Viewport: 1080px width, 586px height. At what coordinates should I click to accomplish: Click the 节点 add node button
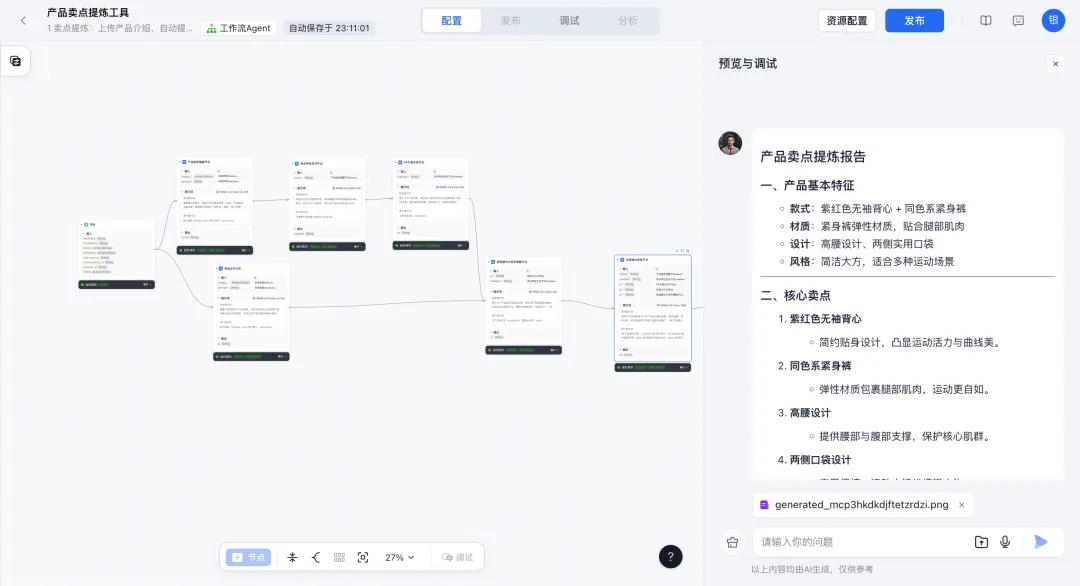pyautogui.click(x=249, y=557)
